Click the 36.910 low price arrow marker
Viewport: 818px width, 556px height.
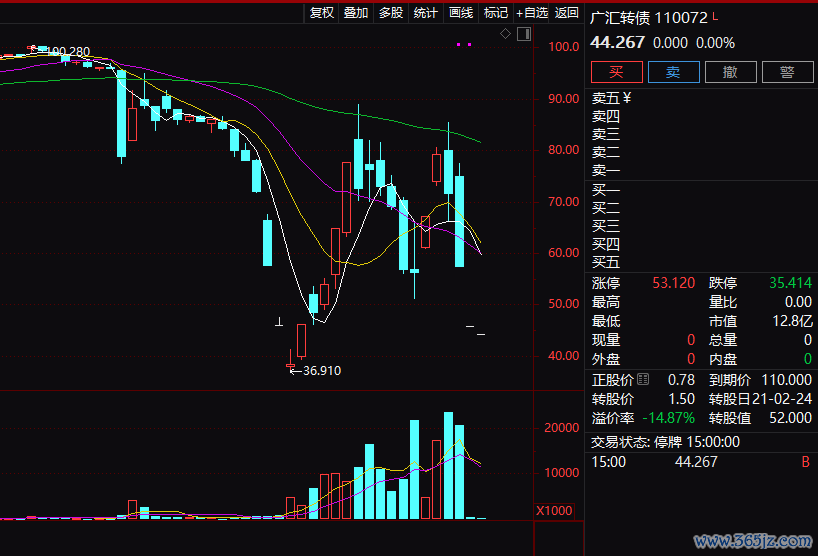(314, 370)
